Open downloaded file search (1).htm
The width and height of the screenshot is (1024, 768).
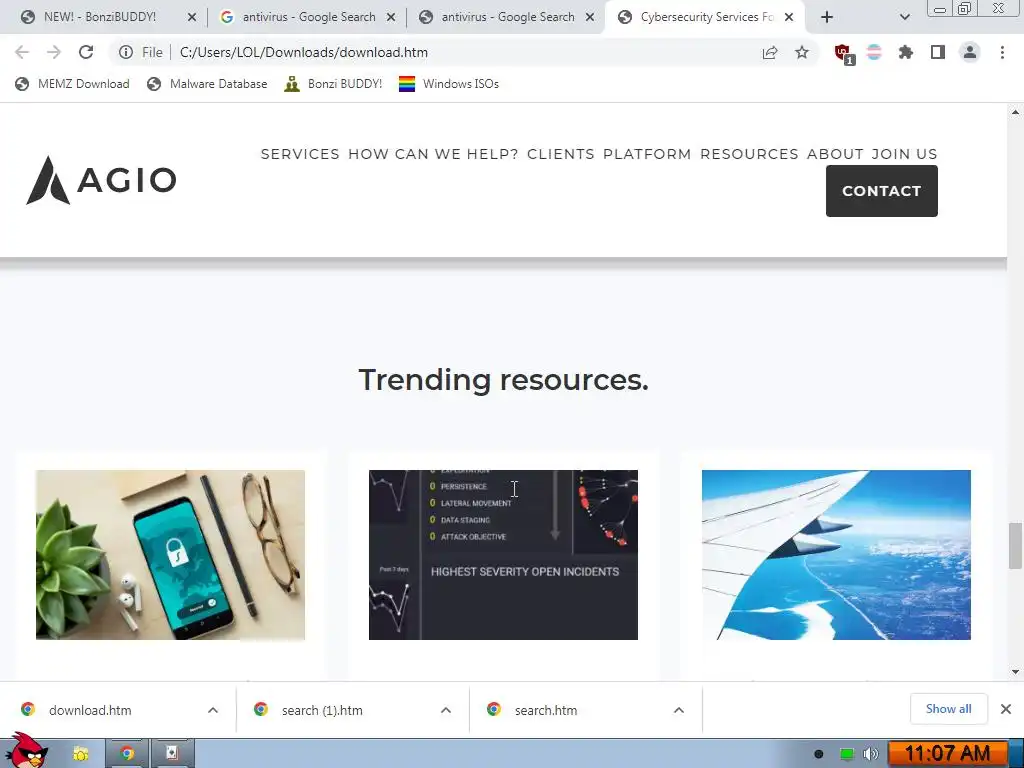tap(322, 710)
